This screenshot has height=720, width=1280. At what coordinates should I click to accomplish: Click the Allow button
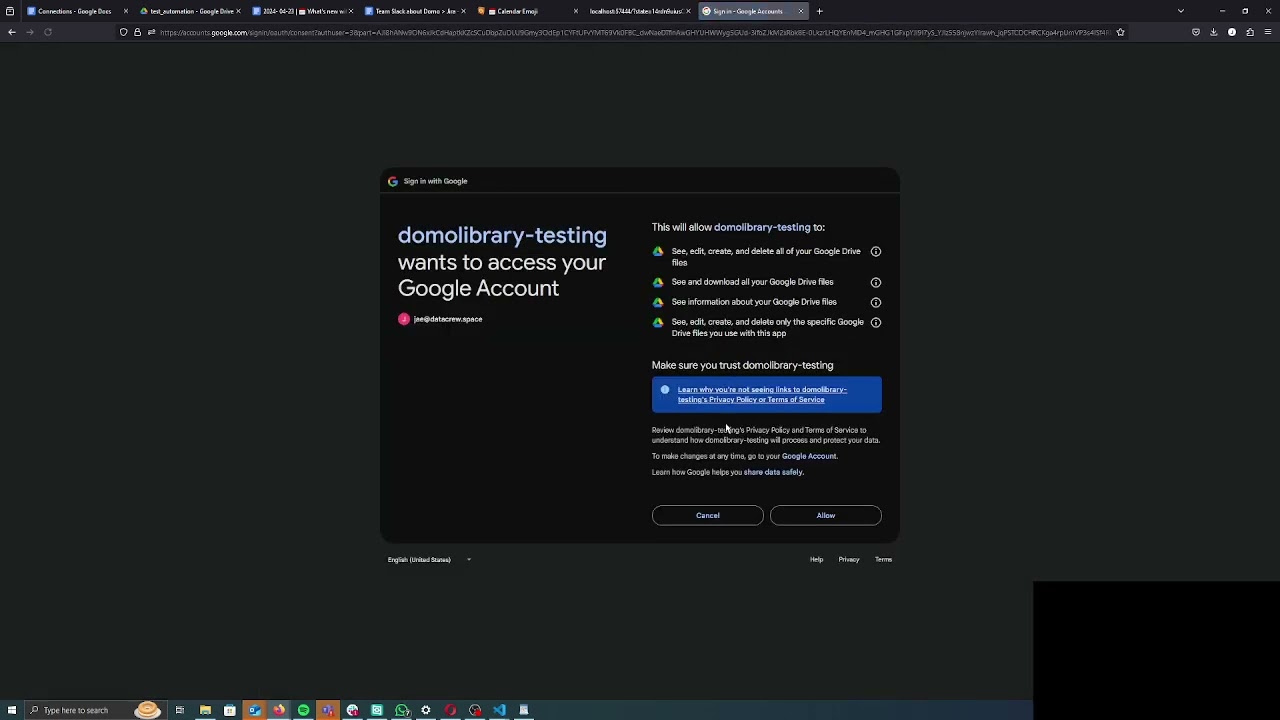826,515
